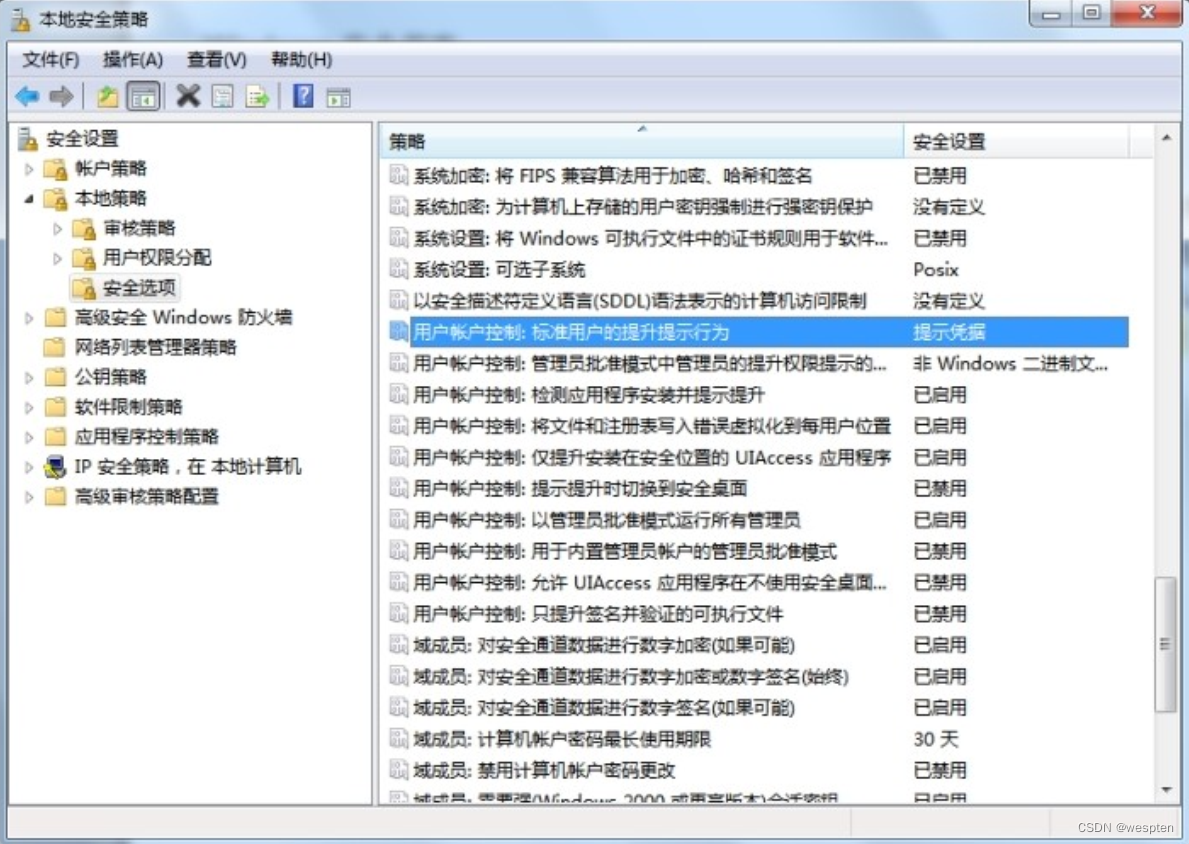The width and height of the screenshot is (1189, 844).
Task: Collapse the 本地策略 tree node
Action: 29,199
